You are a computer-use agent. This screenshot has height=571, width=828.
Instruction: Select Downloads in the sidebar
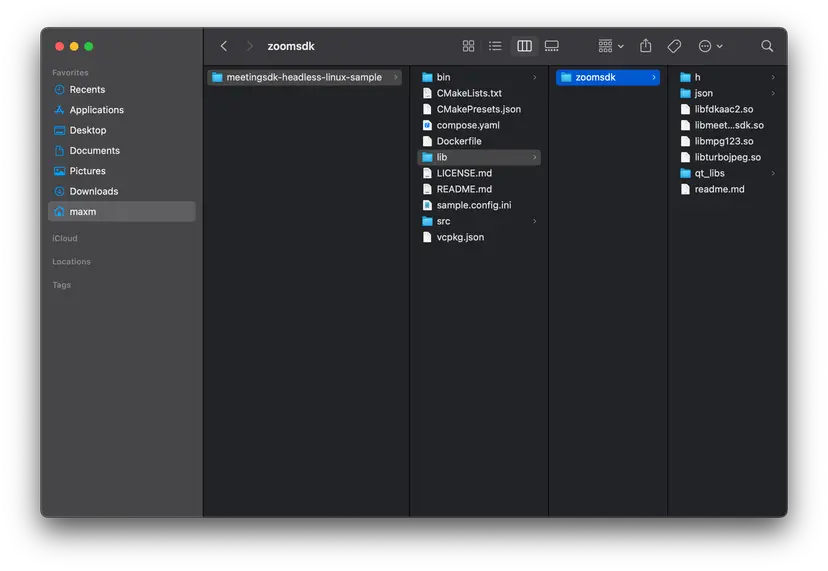click(x=93, y=191)
